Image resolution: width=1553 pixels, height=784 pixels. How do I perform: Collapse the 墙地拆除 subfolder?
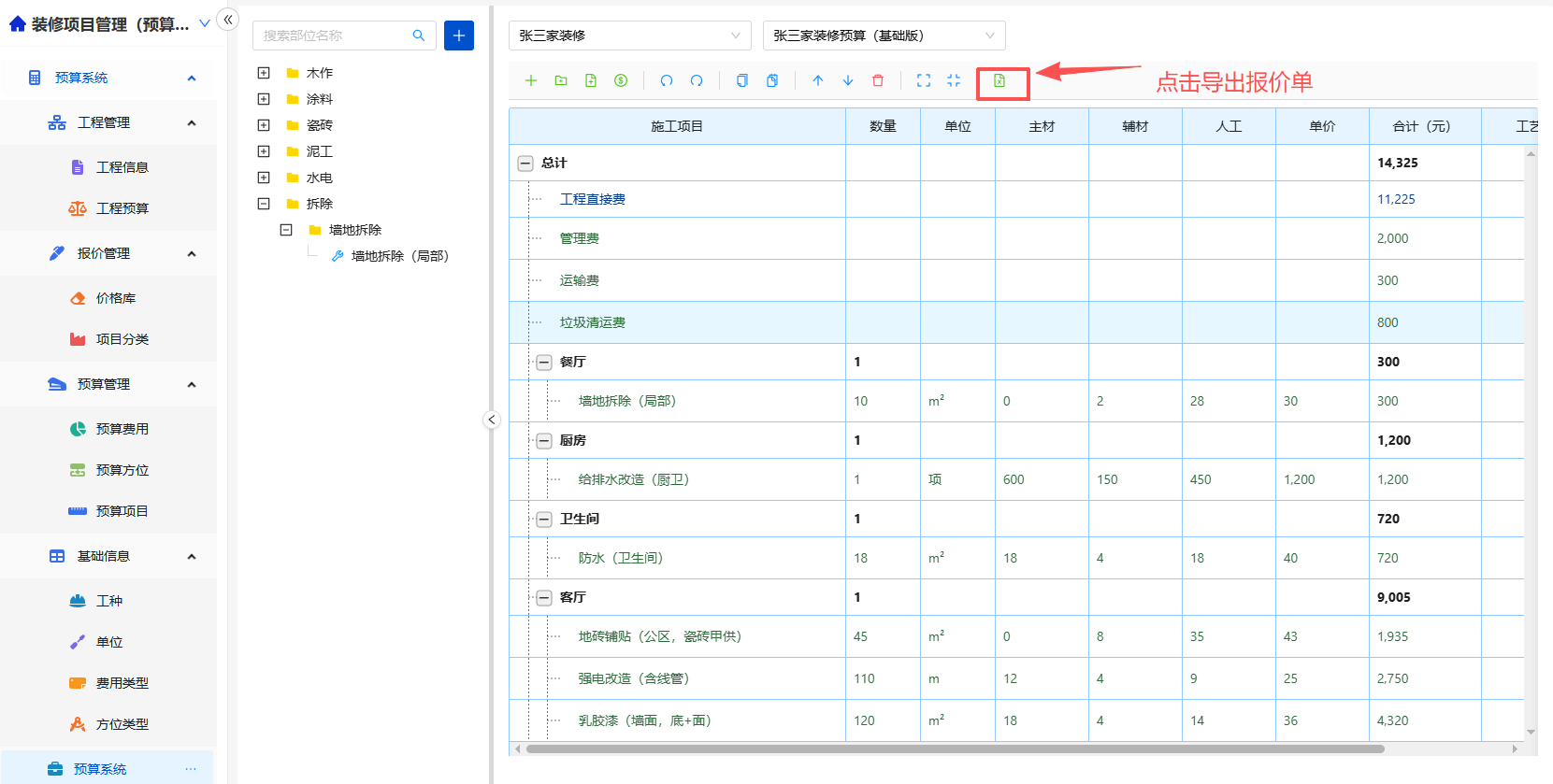tap(286, 230)
